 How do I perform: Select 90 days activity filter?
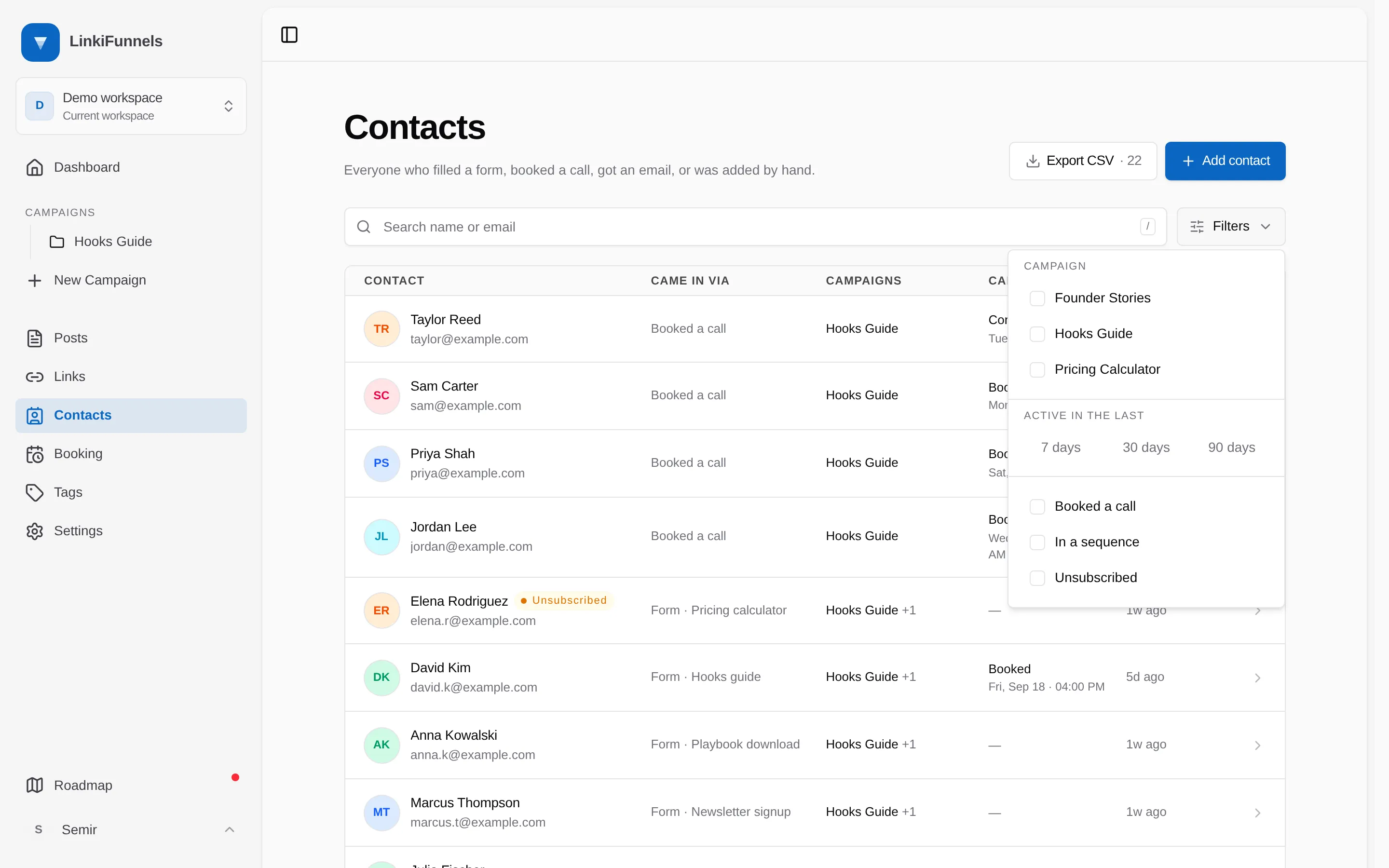1231,447
